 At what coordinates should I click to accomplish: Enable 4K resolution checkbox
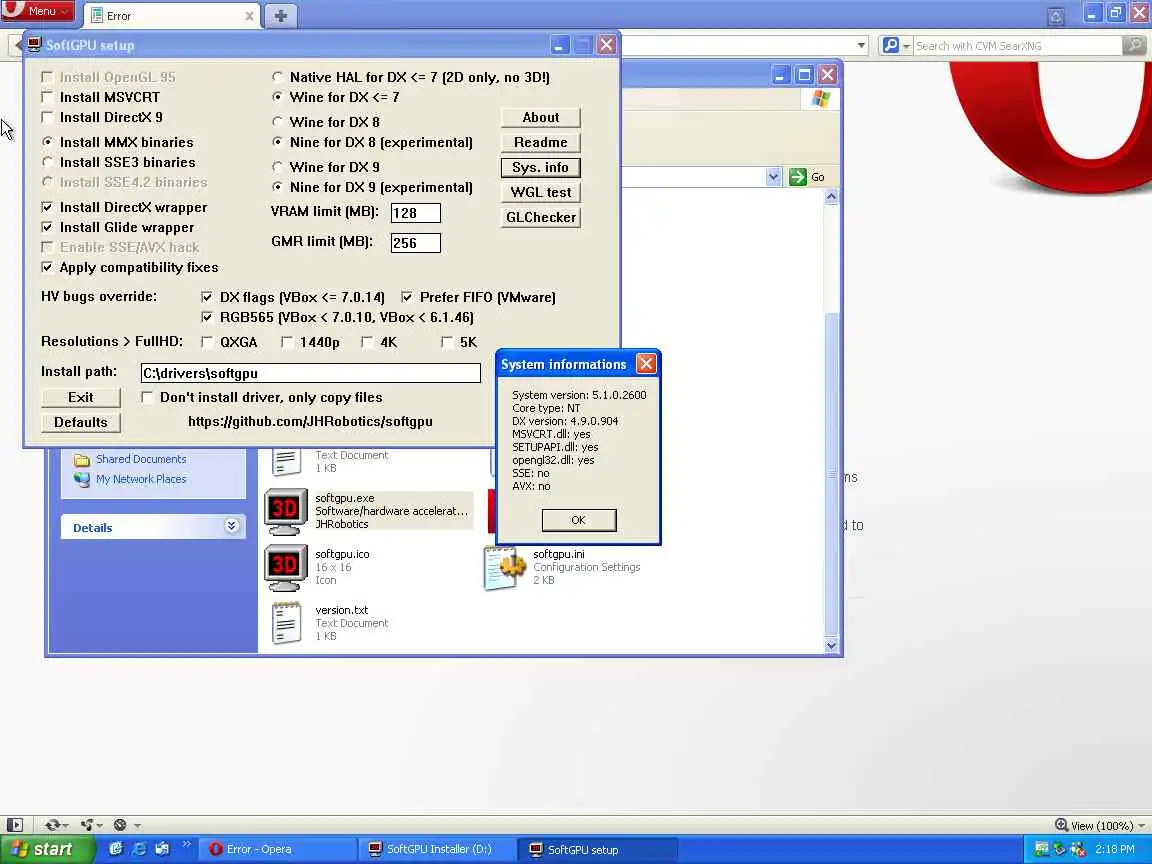(367, 342)
